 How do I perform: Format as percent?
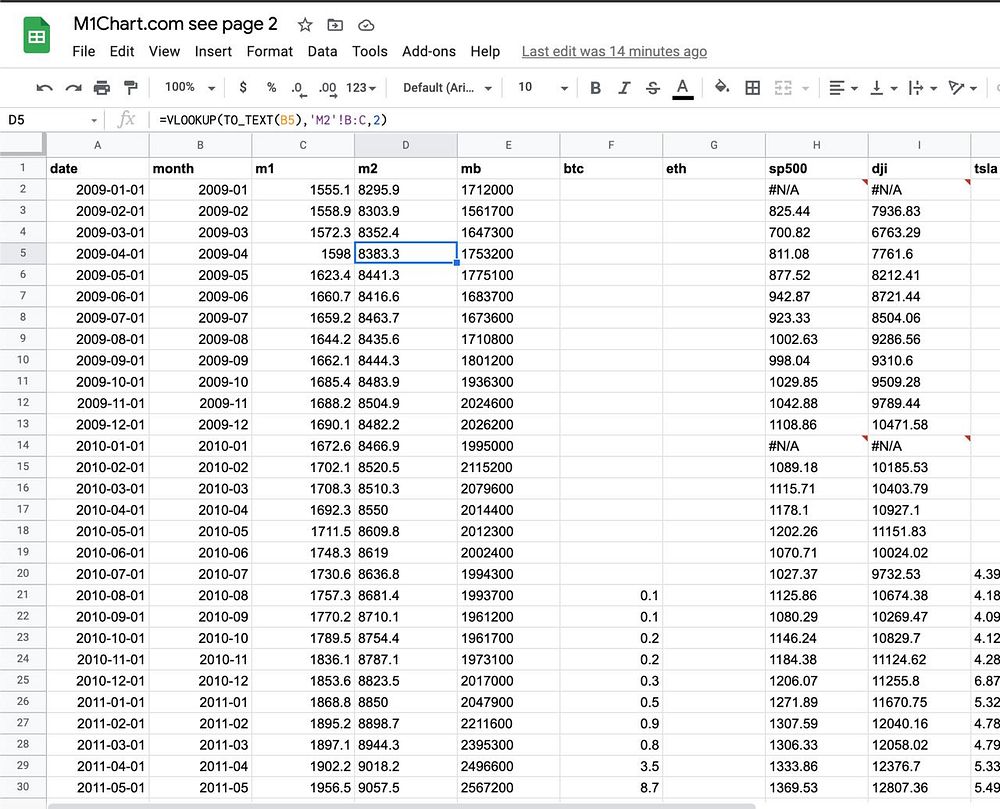[x=272, y=87]
